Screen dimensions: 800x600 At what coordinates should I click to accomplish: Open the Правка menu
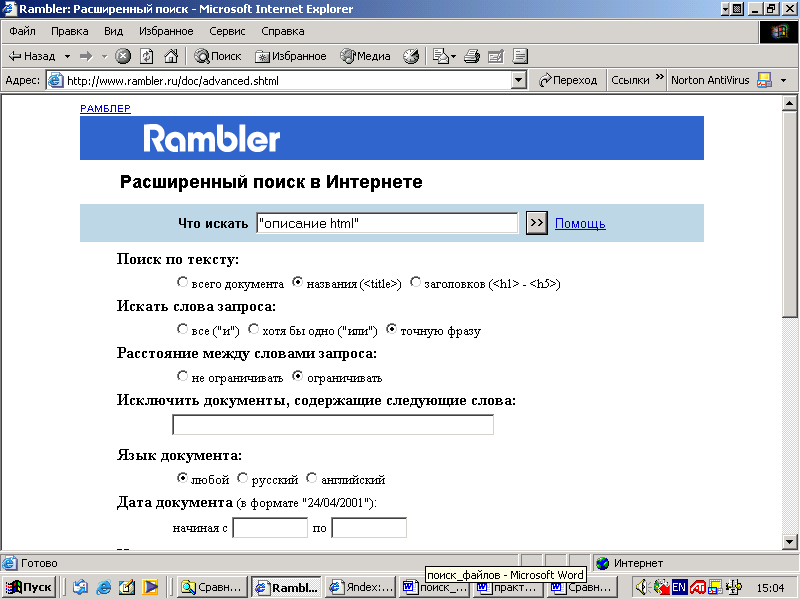click(x=69, y=31)
